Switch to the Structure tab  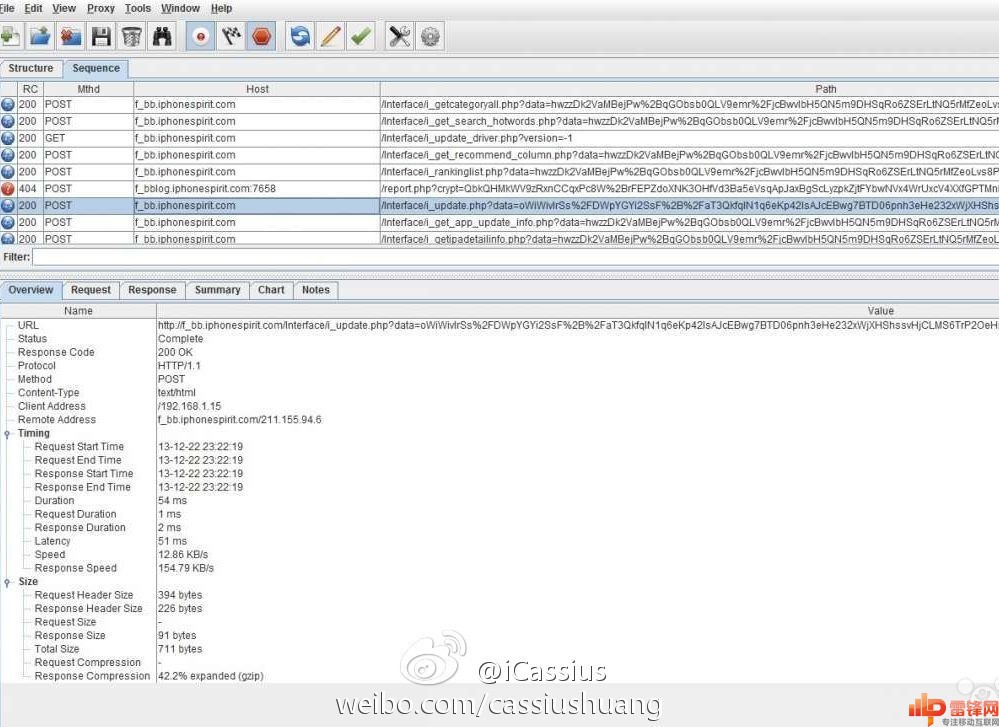click(31, 69)
